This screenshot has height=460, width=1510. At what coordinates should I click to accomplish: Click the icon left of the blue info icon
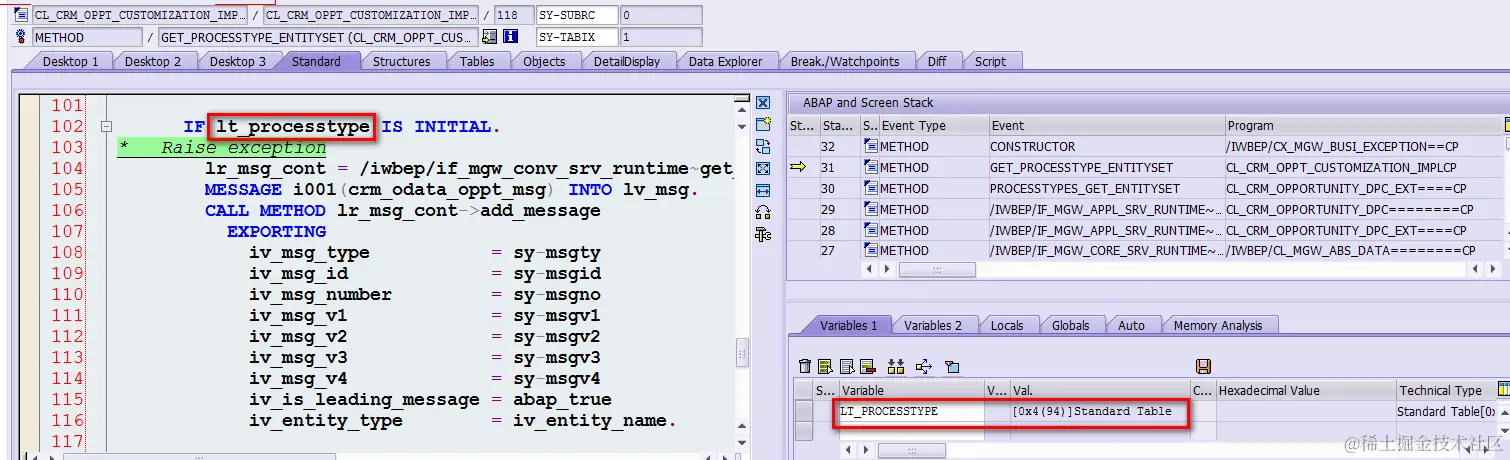[490, 37]
